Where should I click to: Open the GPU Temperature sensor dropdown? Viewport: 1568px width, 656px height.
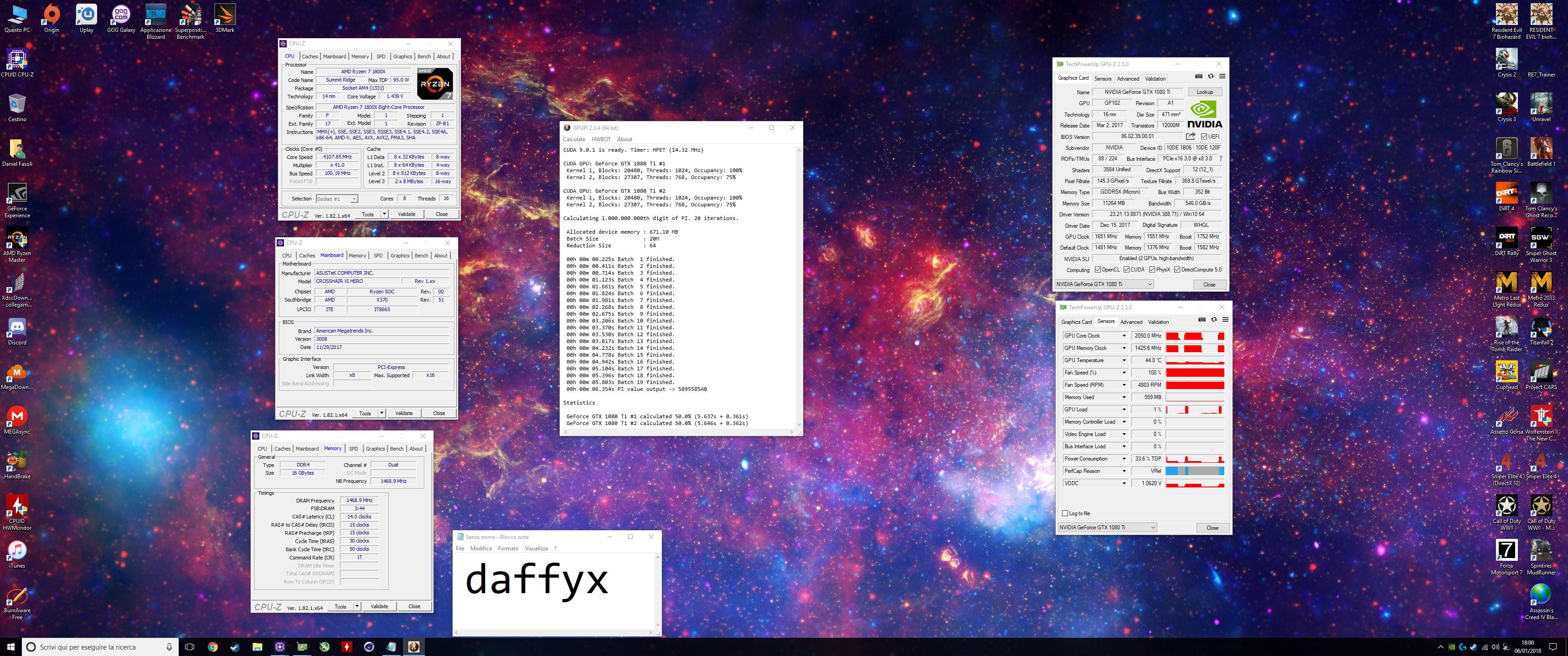(x=1124, y=360)
